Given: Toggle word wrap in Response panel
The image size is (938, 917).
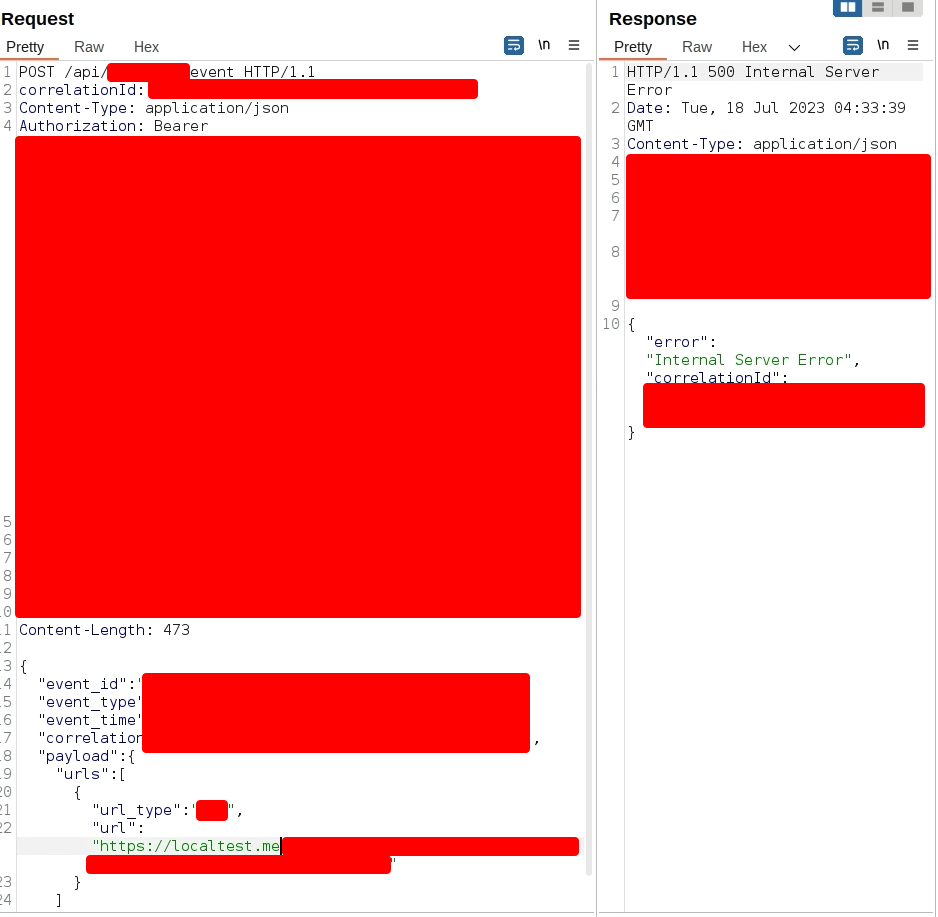Looking at the screenshot, I should tap(852, 45).
